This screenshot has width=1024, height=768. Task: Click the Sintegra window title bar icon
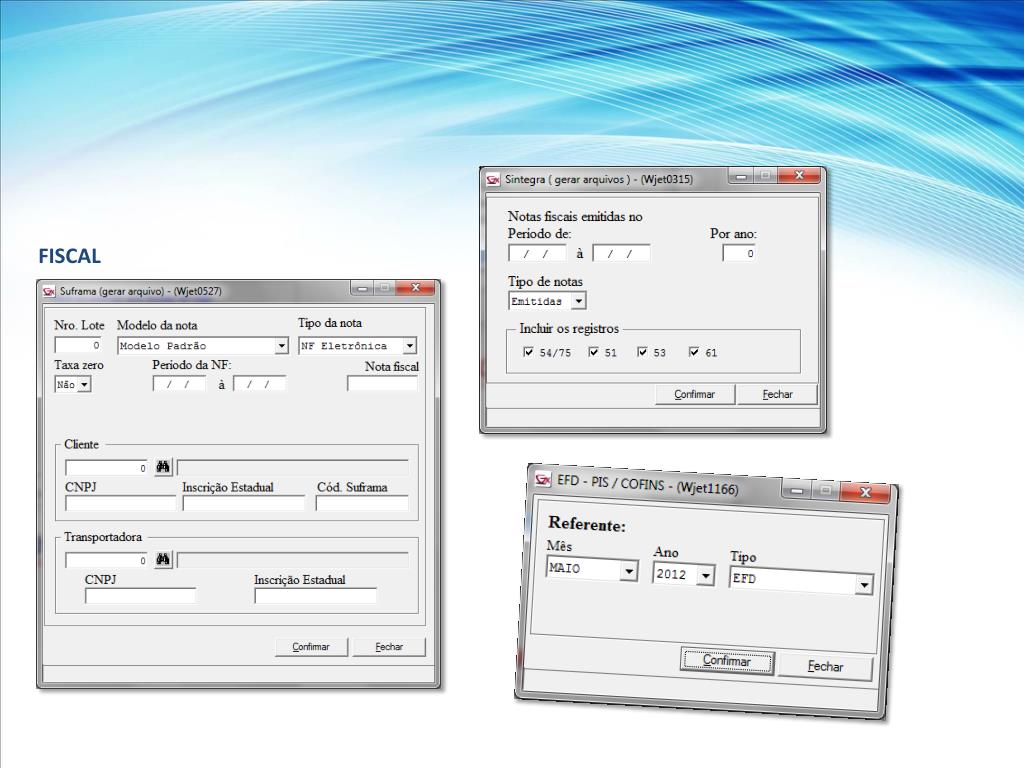coord(493,179)
